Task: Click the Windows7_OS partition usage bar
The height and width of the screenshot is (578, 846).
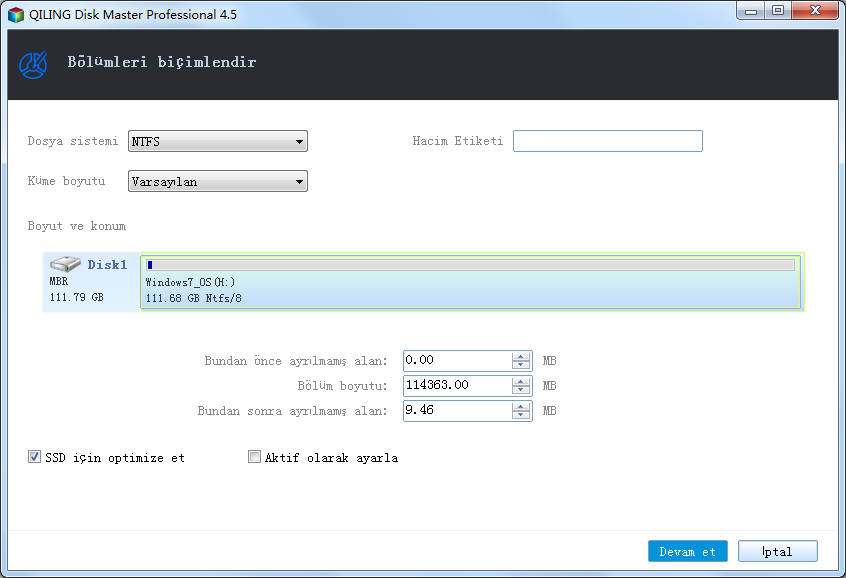Action: [470, 265]
